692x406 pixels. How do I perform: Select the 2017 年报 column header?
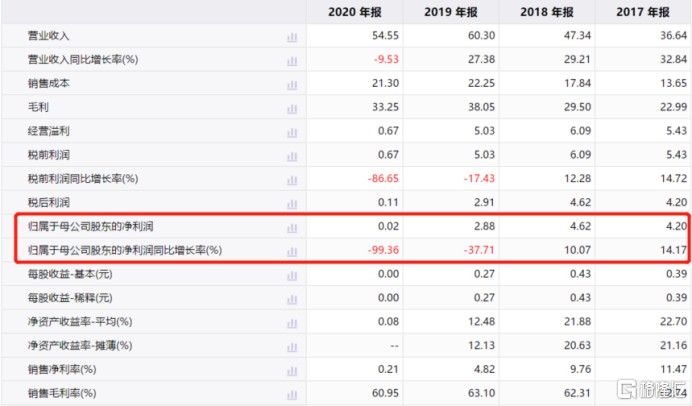pyautogui.click(x=643, y=12)
